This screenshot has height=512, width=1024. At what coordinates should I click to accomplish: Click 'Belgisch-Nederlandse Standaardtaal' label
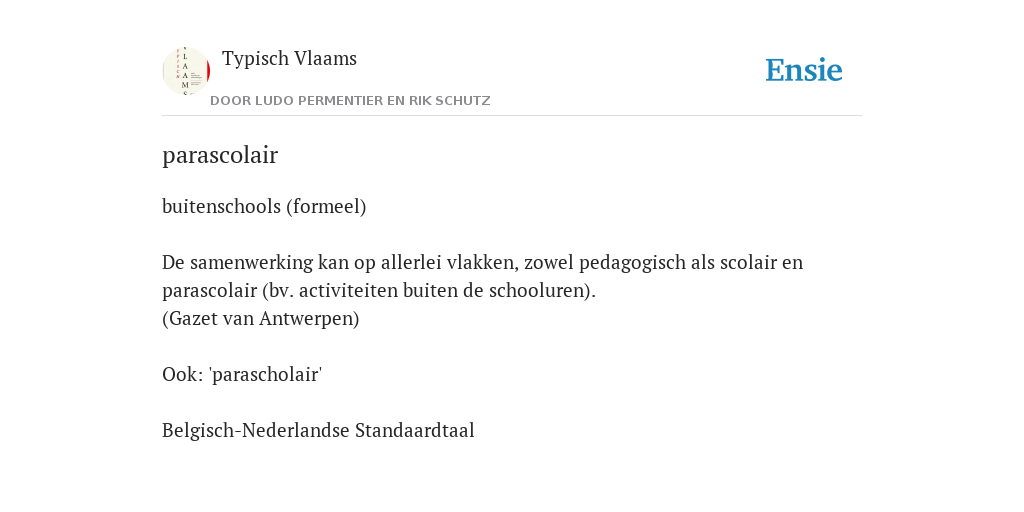318,430
